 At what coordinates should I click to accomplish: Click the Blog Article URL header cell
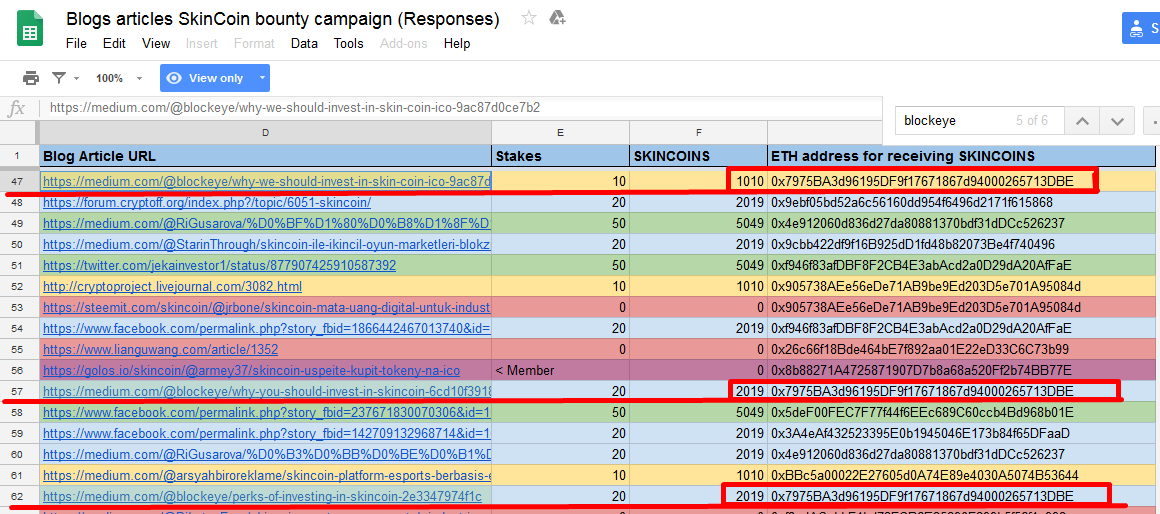(x=265, y=156)
